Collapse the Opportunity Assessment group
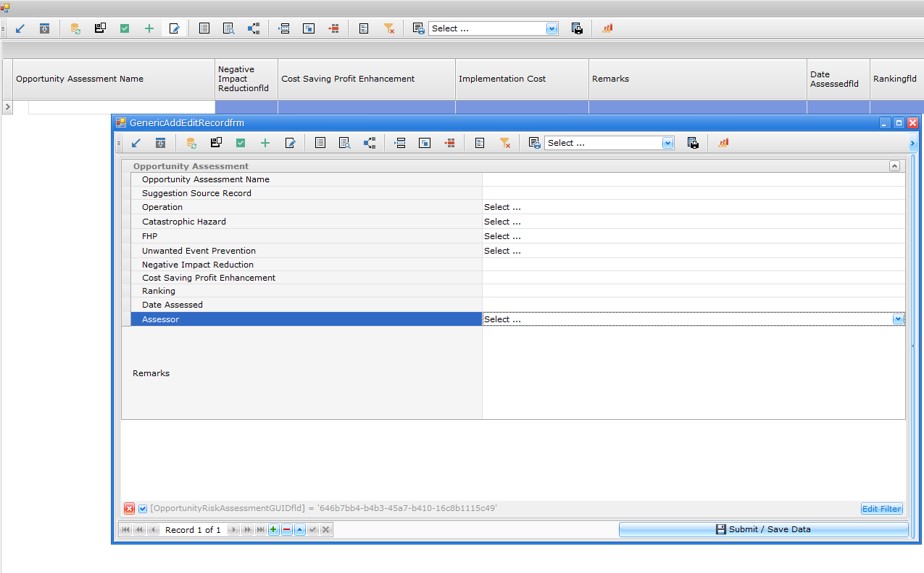The height and width of the screenshot is (573, 924). pos(894,166)
